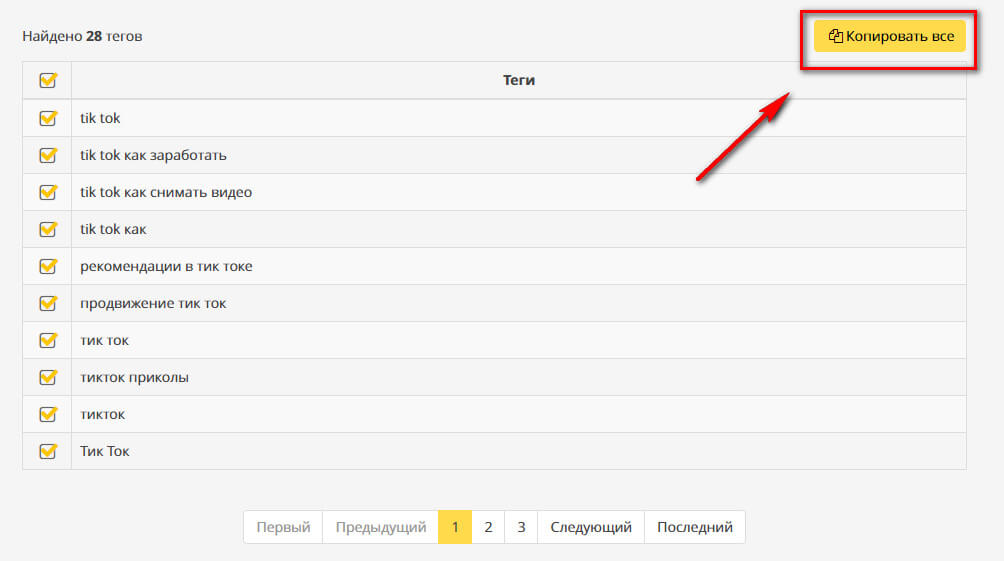The image size is (1004, 561).
Task: Uncheck capitalized "Тик Ток" checkbox
Action: 47,451
